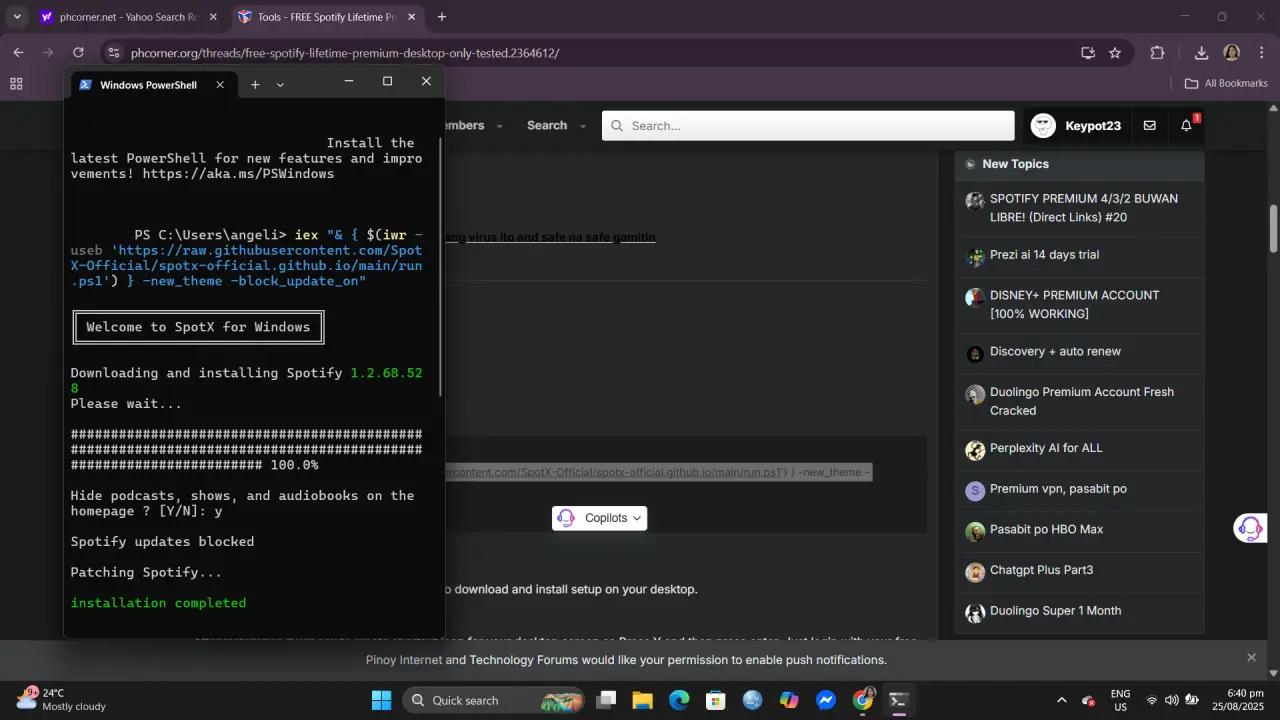Close the Windows PowerShell tab
The image size is (1280, 720).
pos(220,85)
